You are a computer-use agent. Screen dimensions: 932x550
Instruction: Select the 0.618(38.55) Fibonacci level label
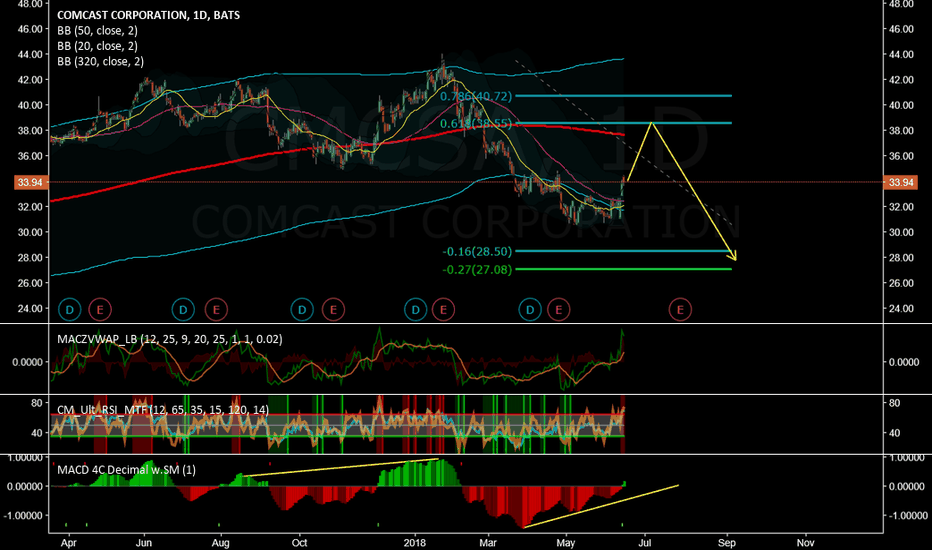point(476,123)
